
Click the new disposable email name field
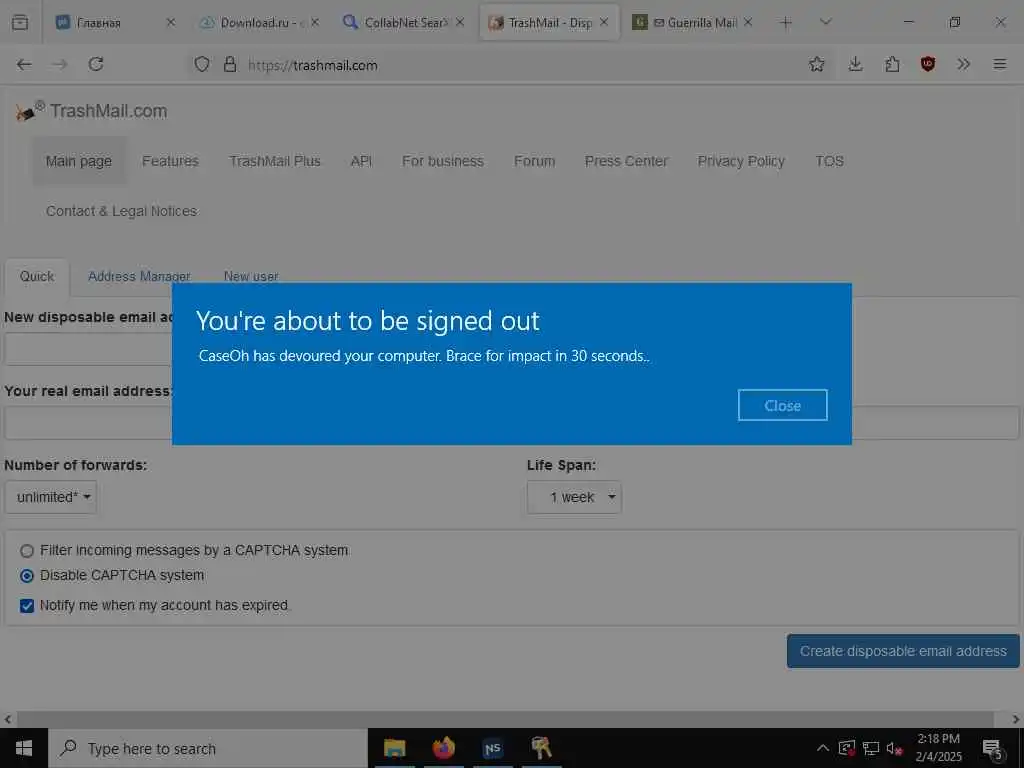coord(88,349)
